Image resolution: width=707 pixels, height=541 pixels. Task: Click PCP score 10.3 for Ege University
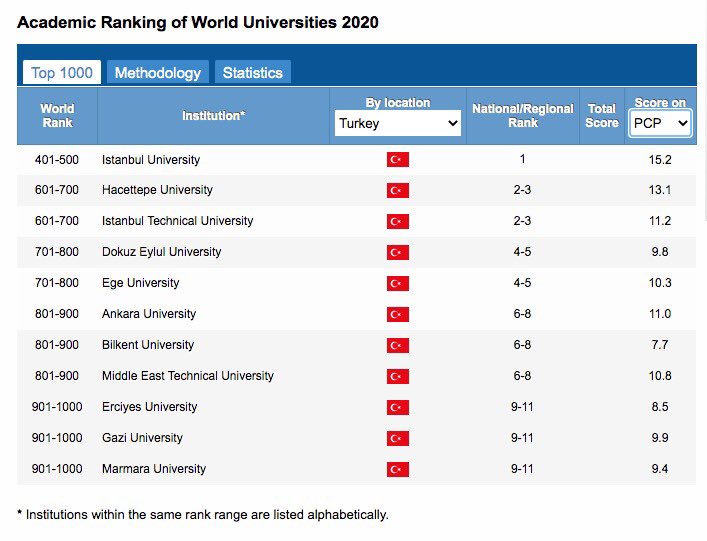pos(660,283)
